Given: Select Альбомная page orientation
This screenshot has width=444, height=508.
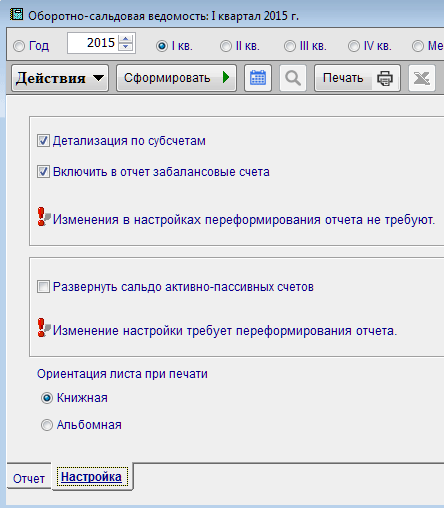Looking at the screenshot, I should [47, 425].
